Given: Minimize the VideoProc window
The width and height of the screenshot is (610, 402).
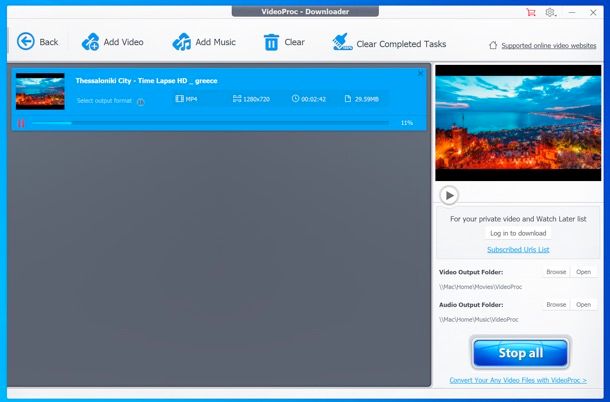Looking at the screenshot, I should click(x=572, y=12).
